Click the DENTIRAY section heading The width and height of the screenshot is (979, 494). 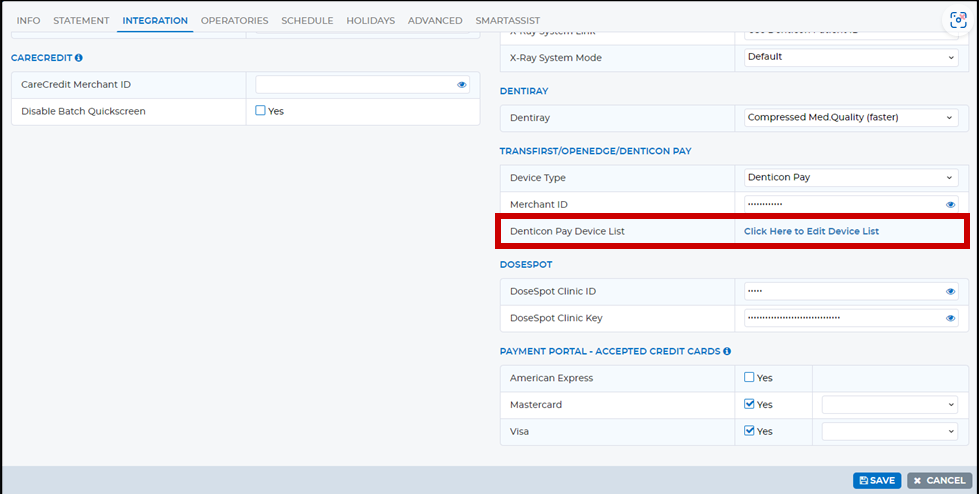pos(524,91)
